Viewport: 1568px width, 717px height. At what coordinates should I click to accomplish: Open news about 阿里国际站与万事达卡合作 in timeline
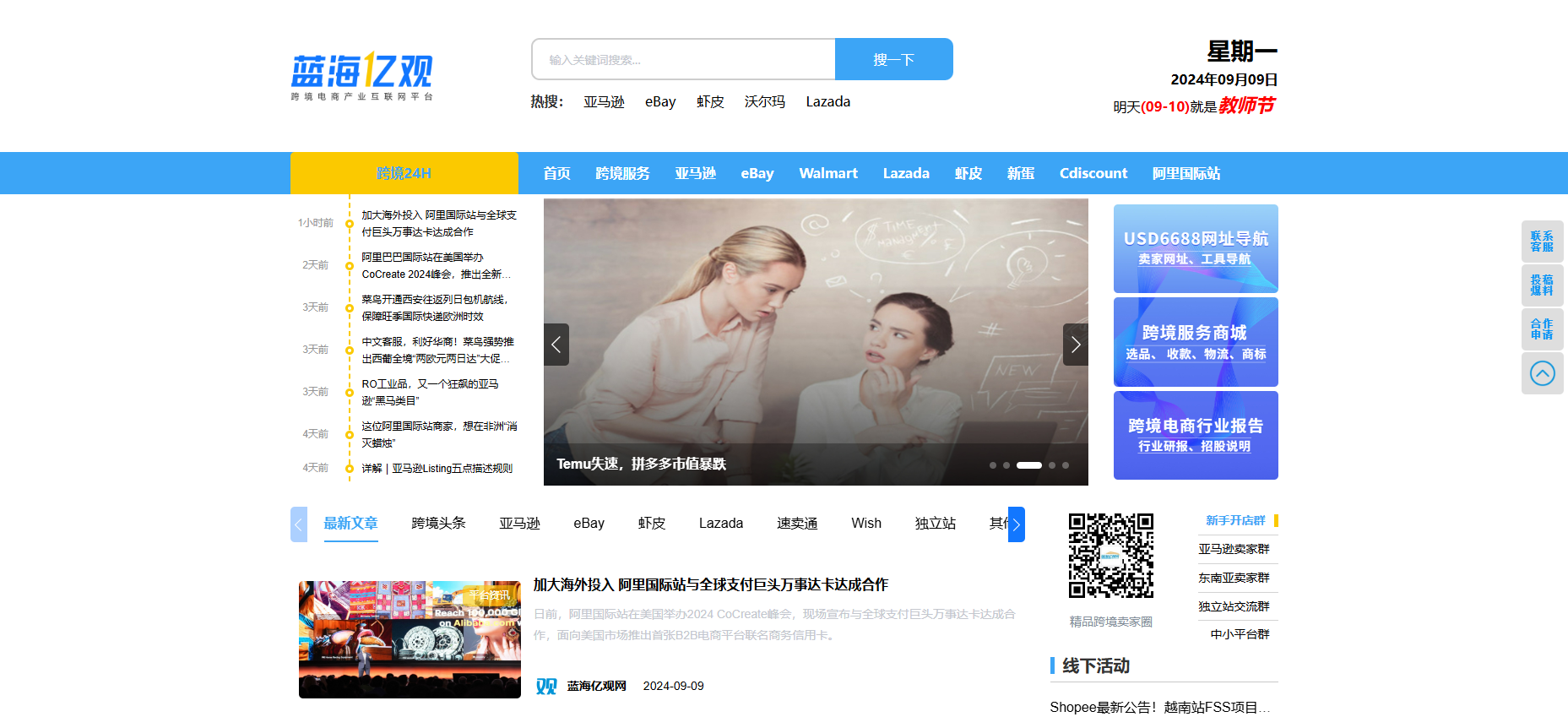pos(439,223)
